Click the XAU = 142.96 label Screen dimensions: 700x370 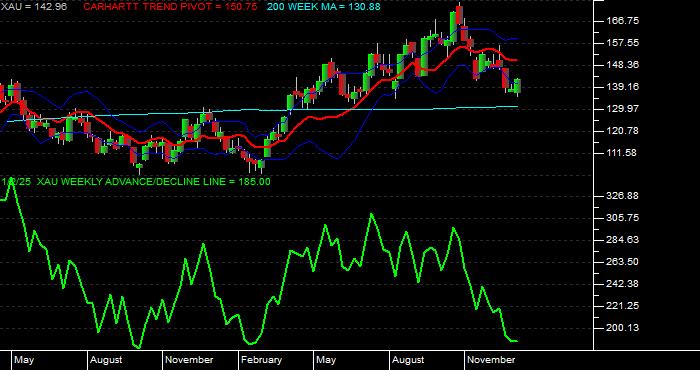(34, 7)
